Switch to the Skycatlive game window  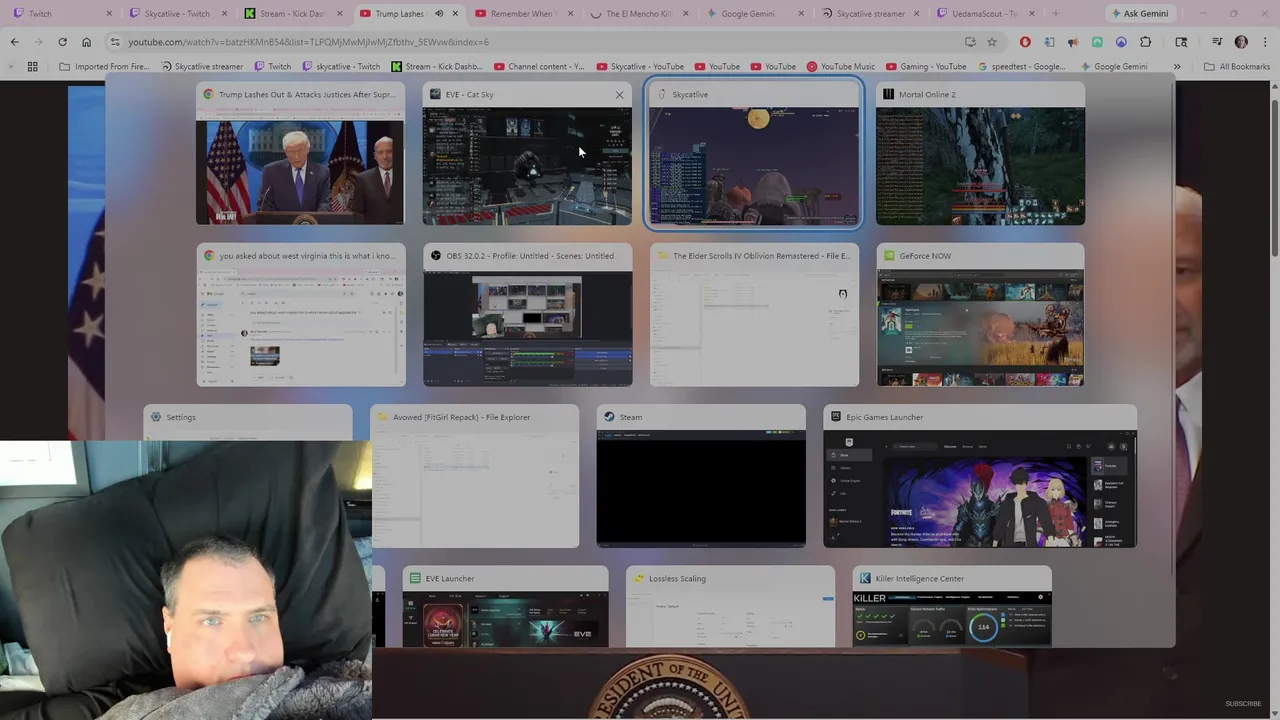(754, 154)
